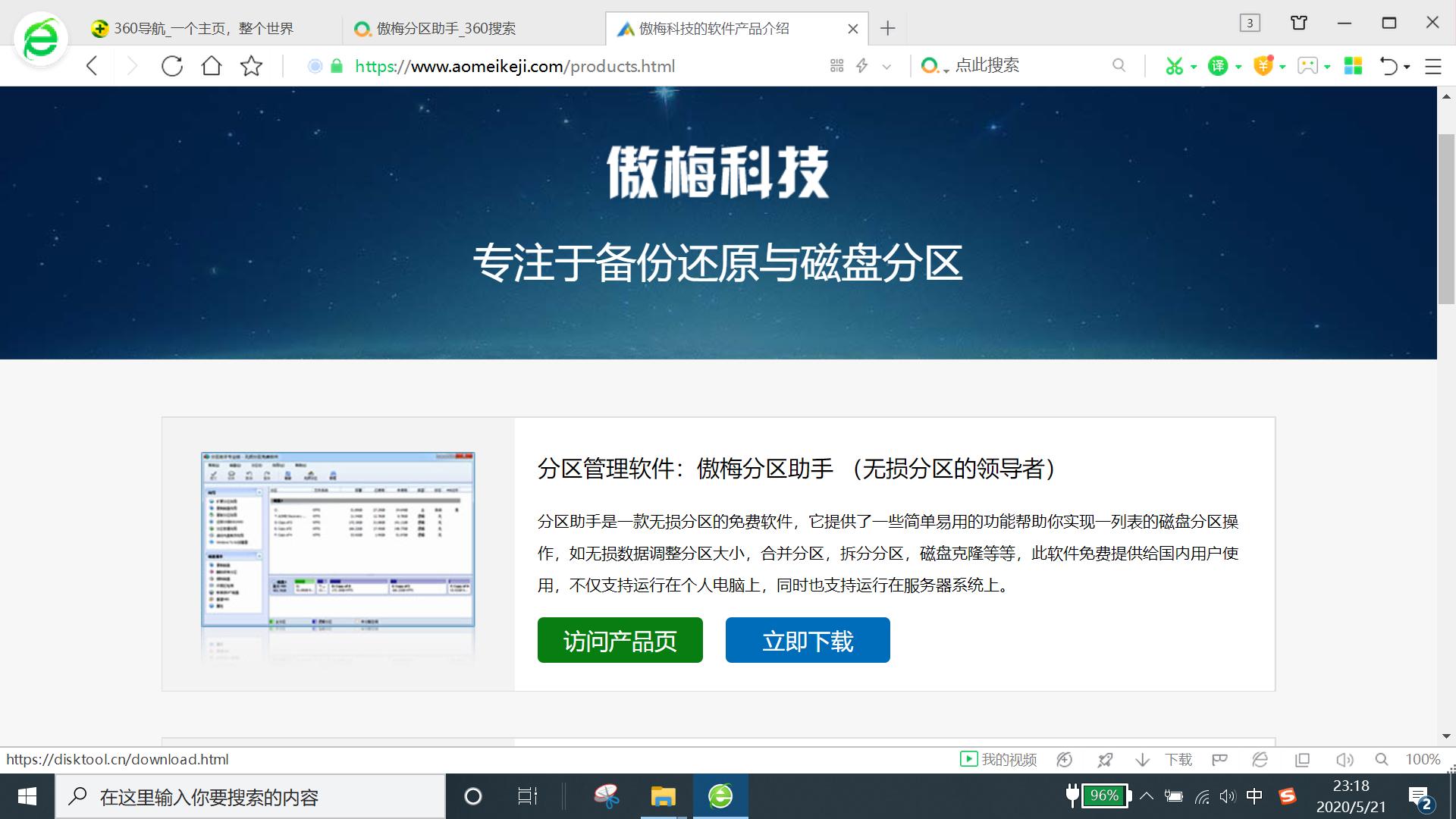Open the extensions grid icon
Image resolution: width=1456 pixels, height=819 pixels.
click(x=1354, y=66)
